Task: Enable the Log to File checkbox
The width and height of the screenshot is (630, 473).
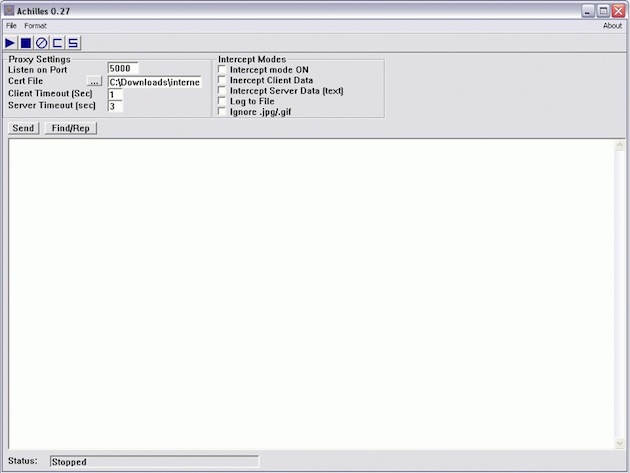Action: tap(222, 101)
